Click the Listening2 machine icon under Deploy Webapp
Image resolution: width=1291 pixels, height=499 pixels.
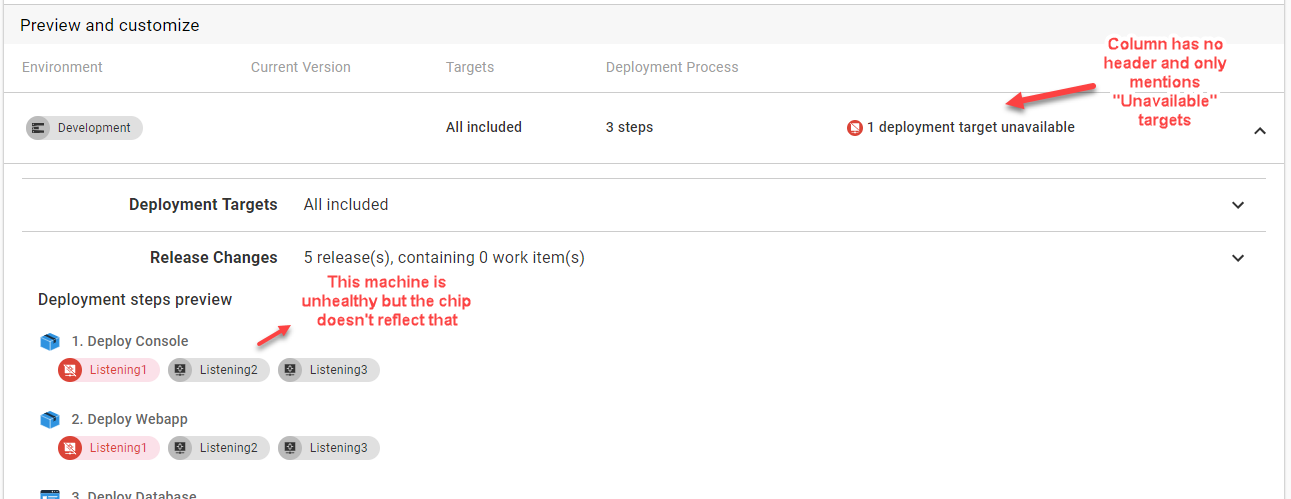[180, 448]
